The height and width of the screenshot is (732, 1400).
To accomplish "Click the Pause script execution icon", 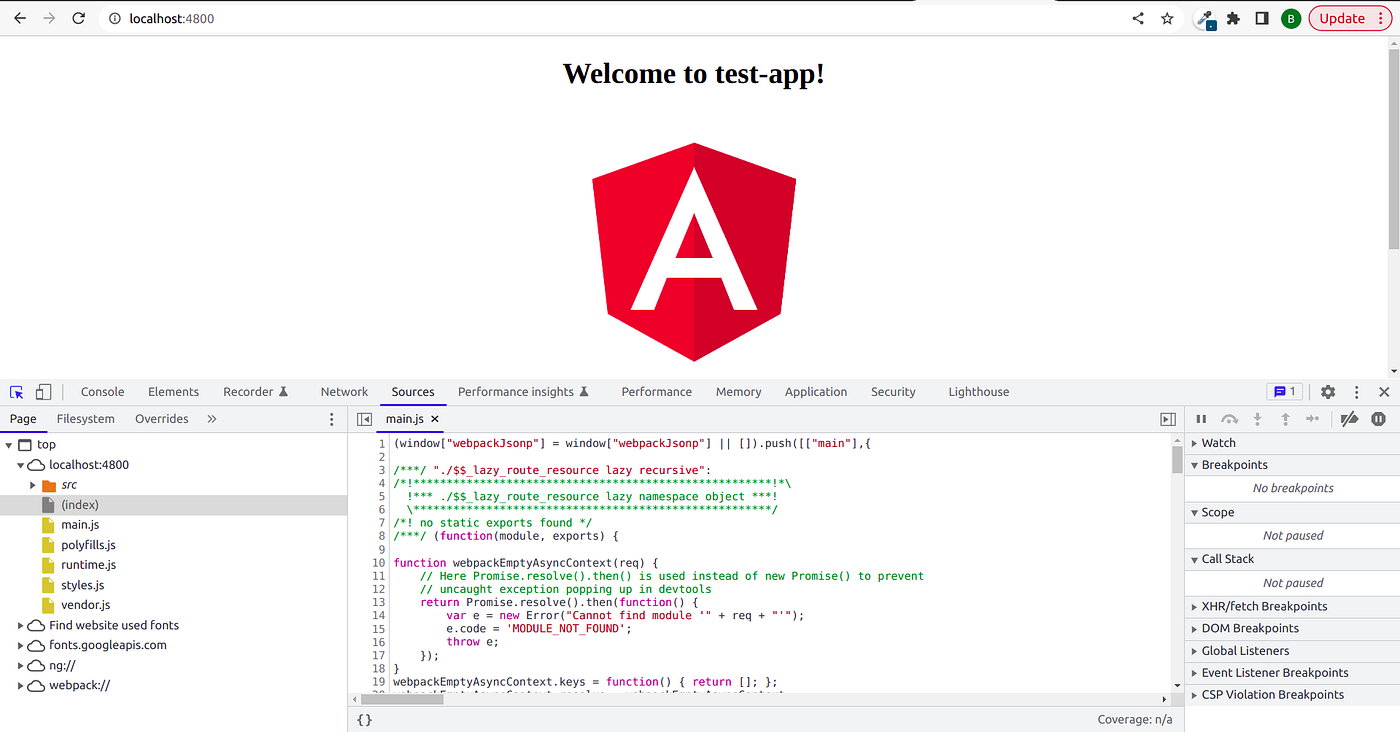I will point(1201,419).
